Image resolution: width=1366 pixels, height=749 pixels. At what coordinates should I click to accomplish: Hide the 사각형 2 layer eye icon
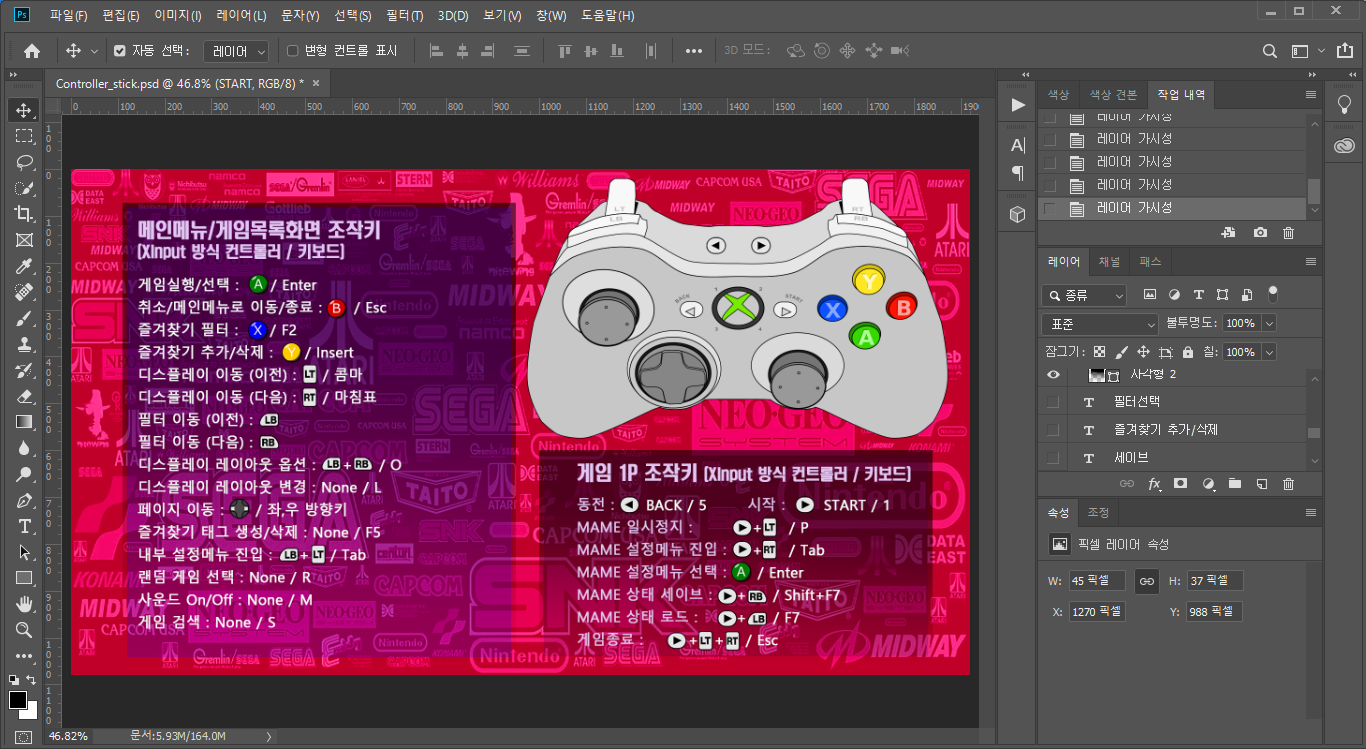(x=1052, y=375)
